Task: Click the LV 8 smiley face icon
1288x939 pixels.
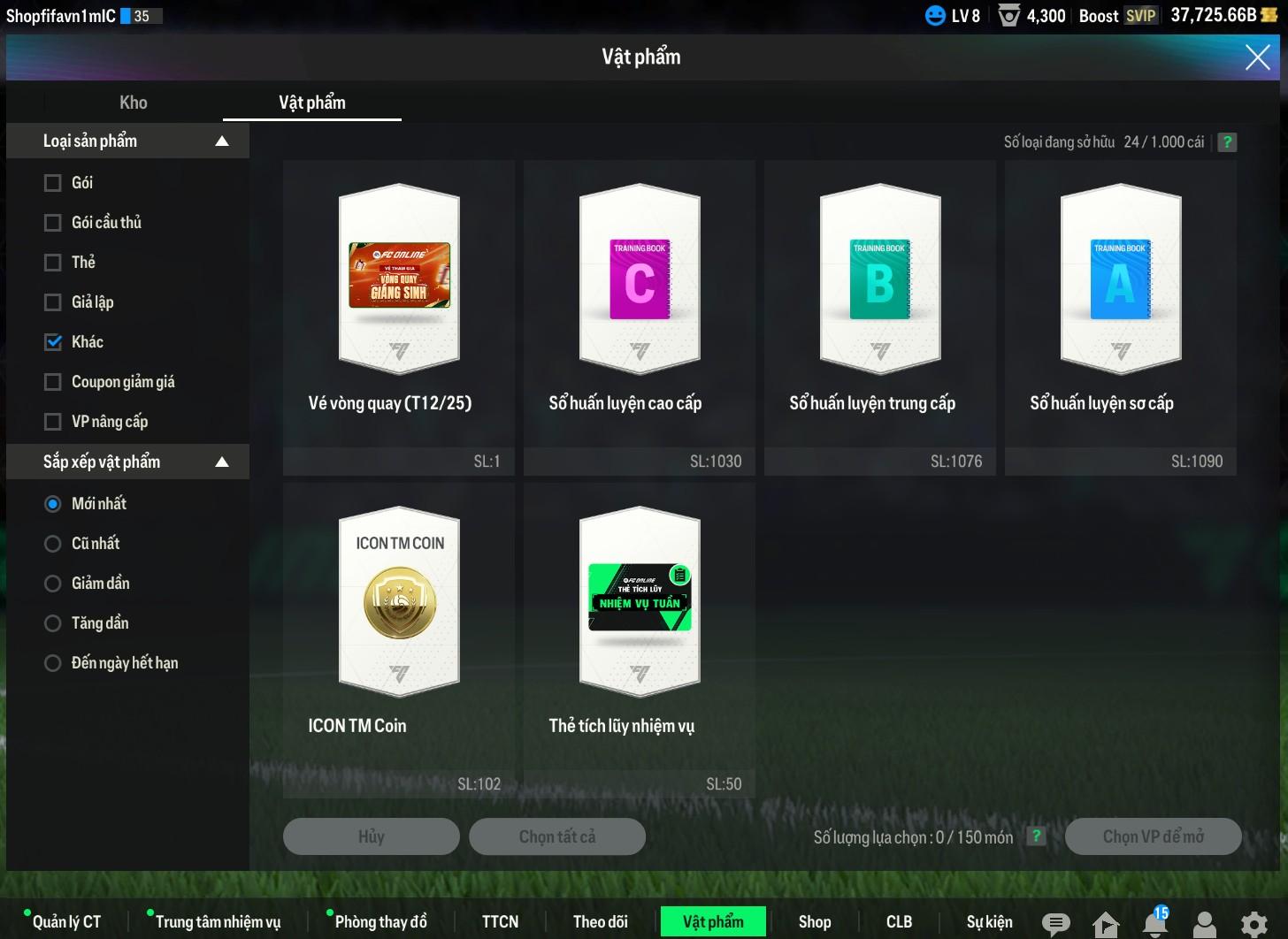Action: click(x=935, y=16)
